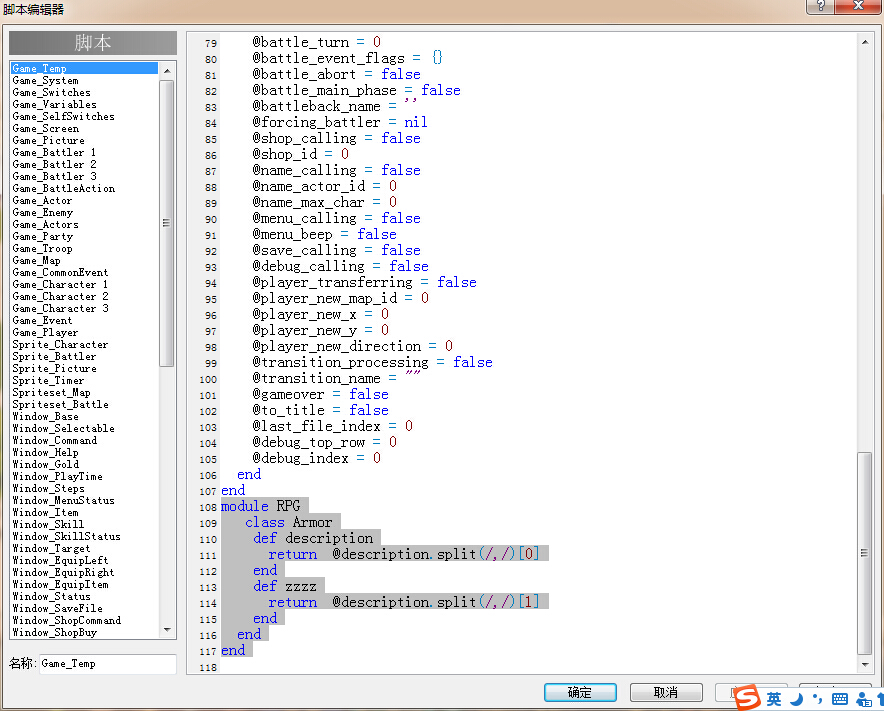Select the Game_Player script
This screenshot has width=884, height=711.
(x=45, y=333)
